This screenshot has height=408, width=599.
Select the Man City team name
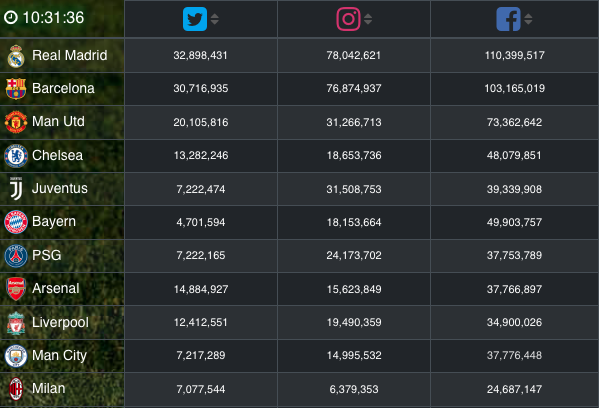[60, 356]
